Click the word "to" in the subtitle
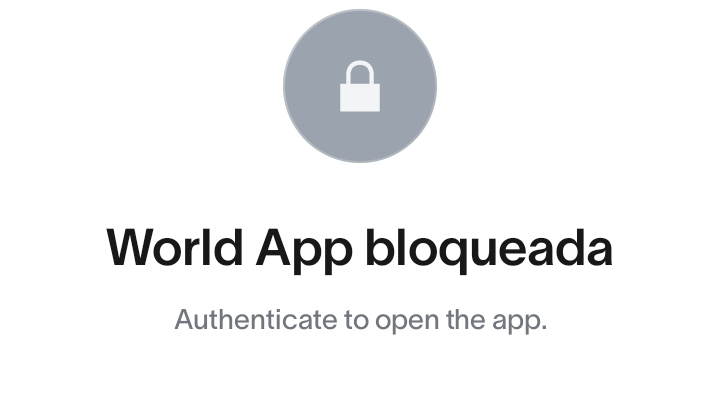This screenshot has width=720, height=404. 356,320
